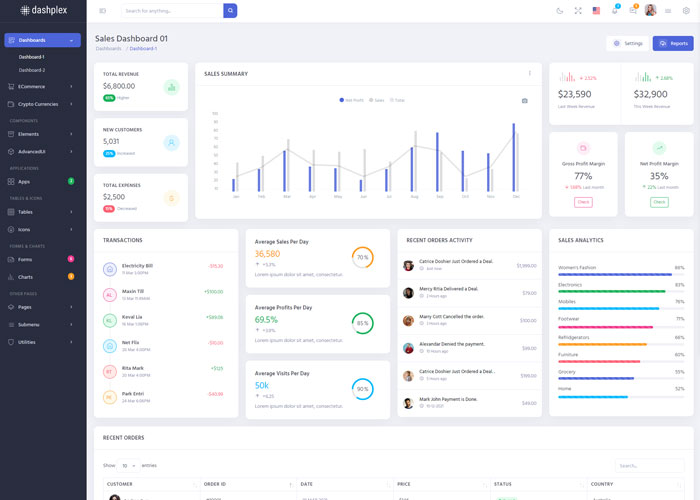700x500 pixels.
Task: Click the blue search button
Action: 230,11
